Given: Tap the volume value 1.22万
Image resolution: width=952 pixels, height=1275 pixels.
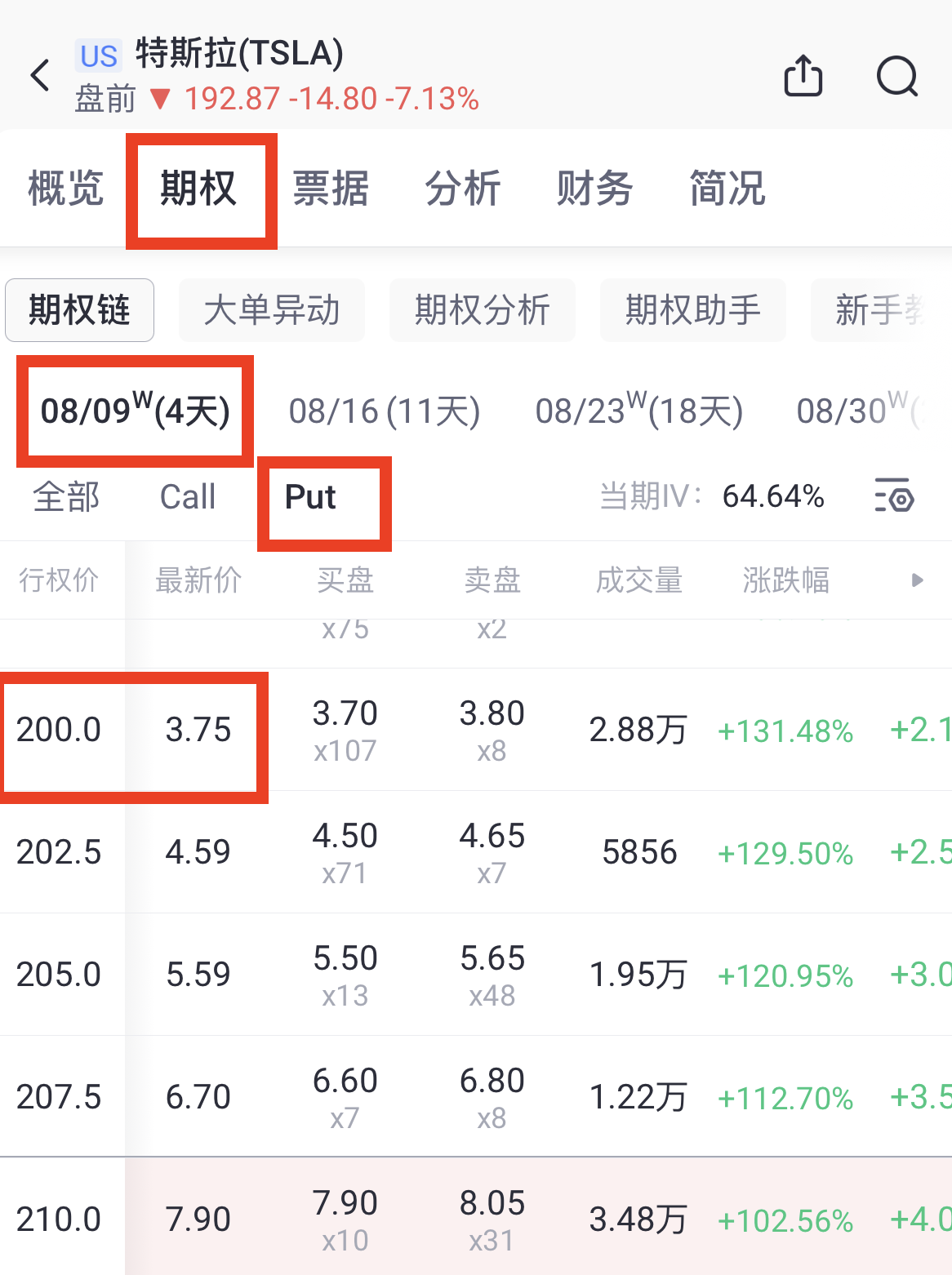Looking at the screenshot, I should pos(638,1097).
